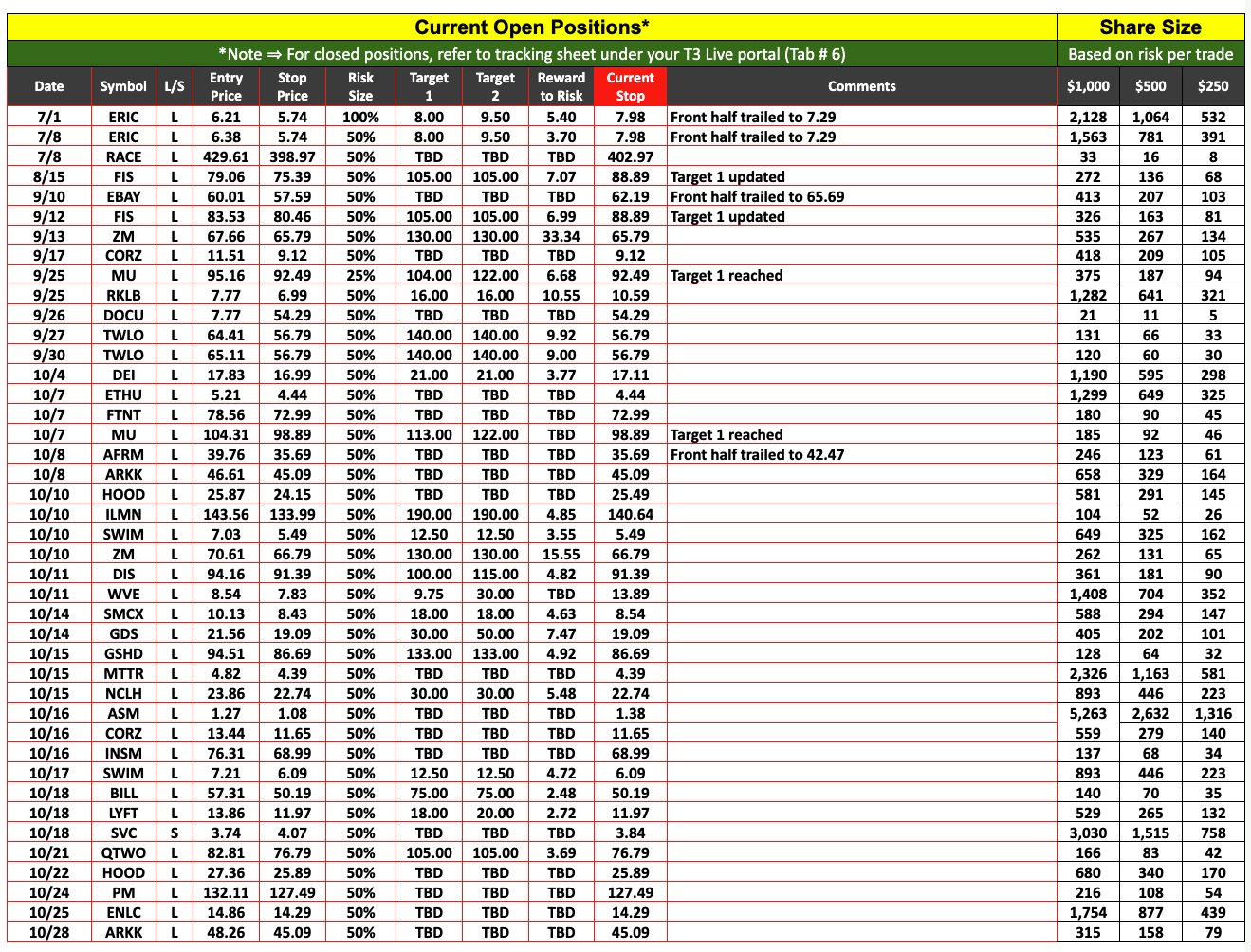Select the QTWO symbol cell
The height and width of the screenshot is (952, 1251).
click(123, 853)
